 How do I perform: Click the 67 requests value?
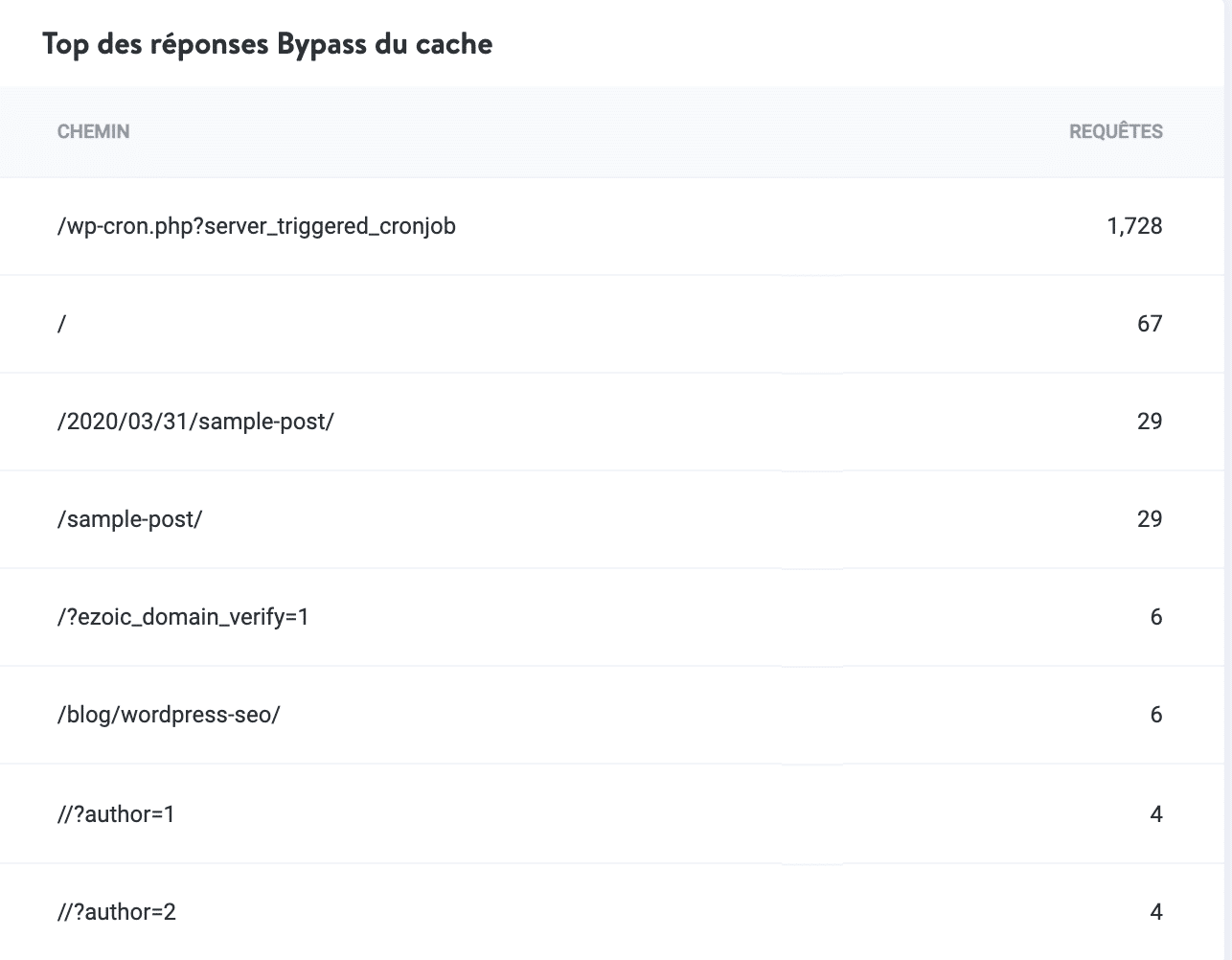point(1150,325)
